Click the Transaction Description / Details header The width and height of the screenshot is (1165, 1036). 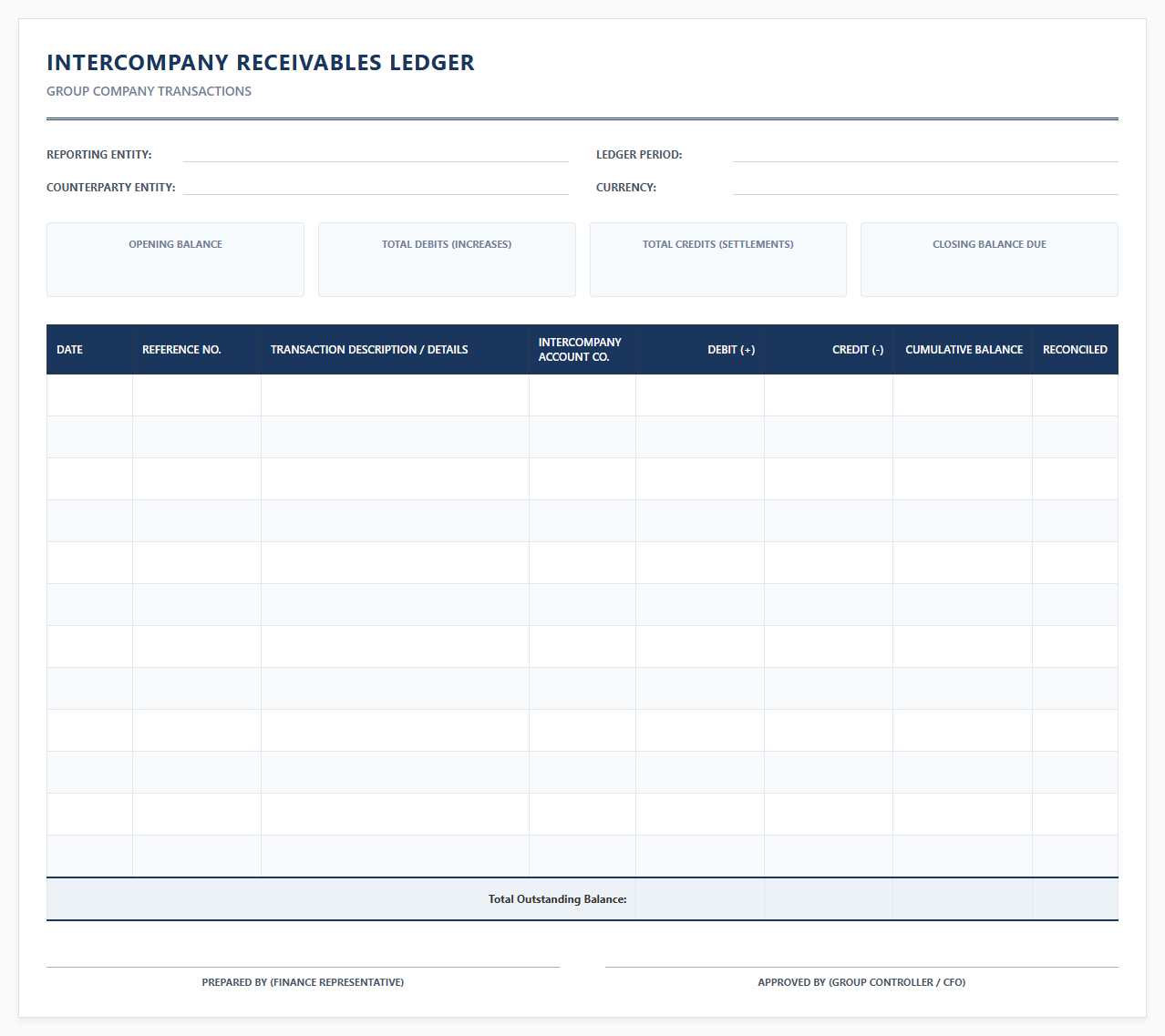pyautogui.click(x=395, y=350)
